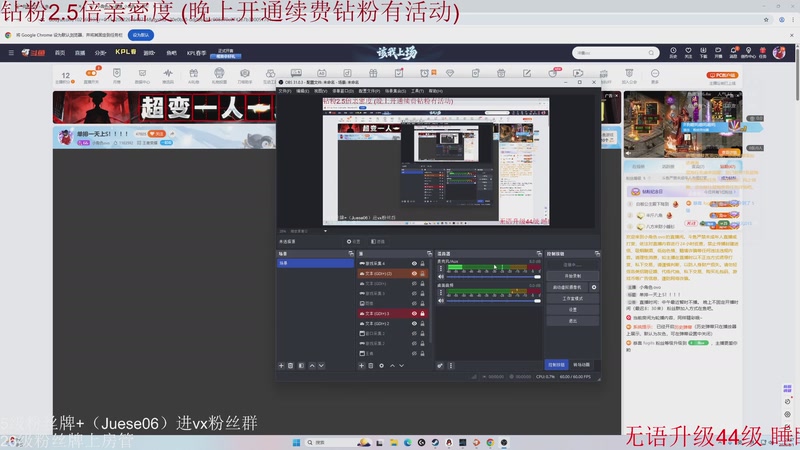Toggle lock on 游戏采集 4 source

[x=422, y=264]
